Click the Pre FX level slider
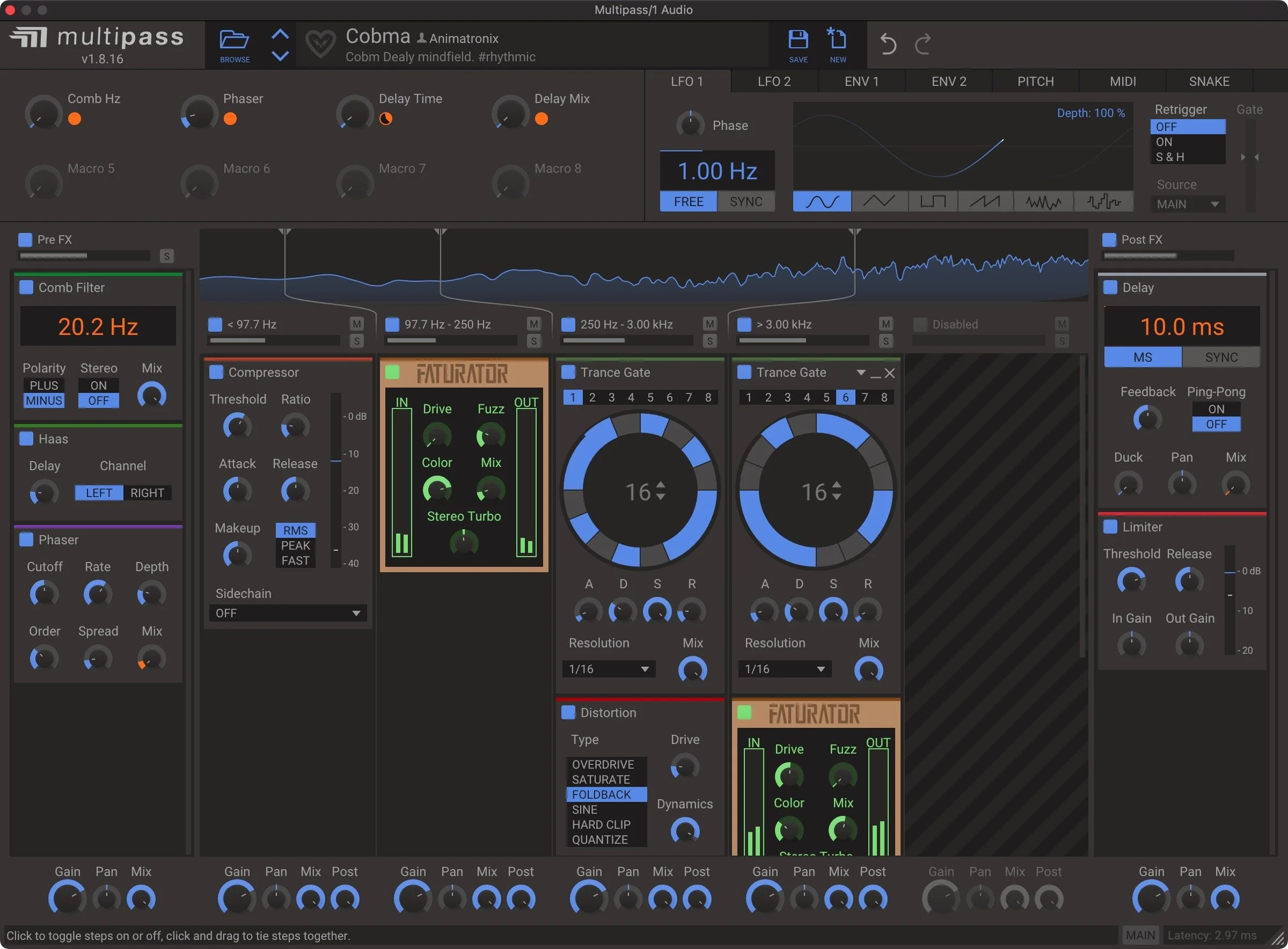 [x=85, y=255]
